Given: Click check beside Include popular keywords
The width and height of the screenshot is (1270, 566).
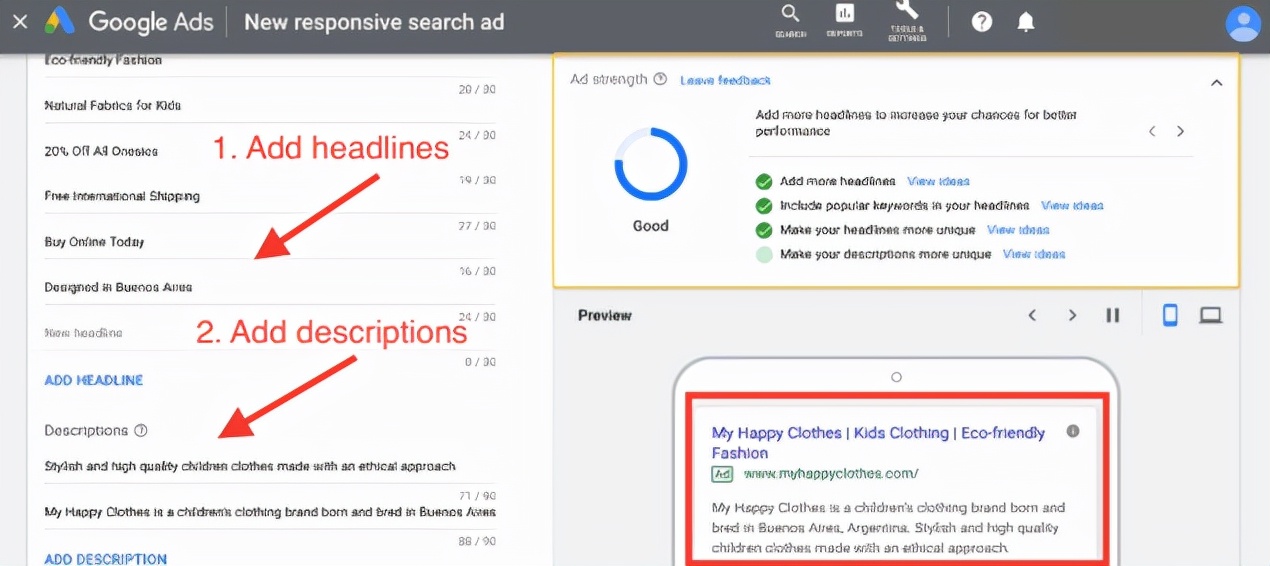Looking at the screenshot, I should (x=764, y=205).
